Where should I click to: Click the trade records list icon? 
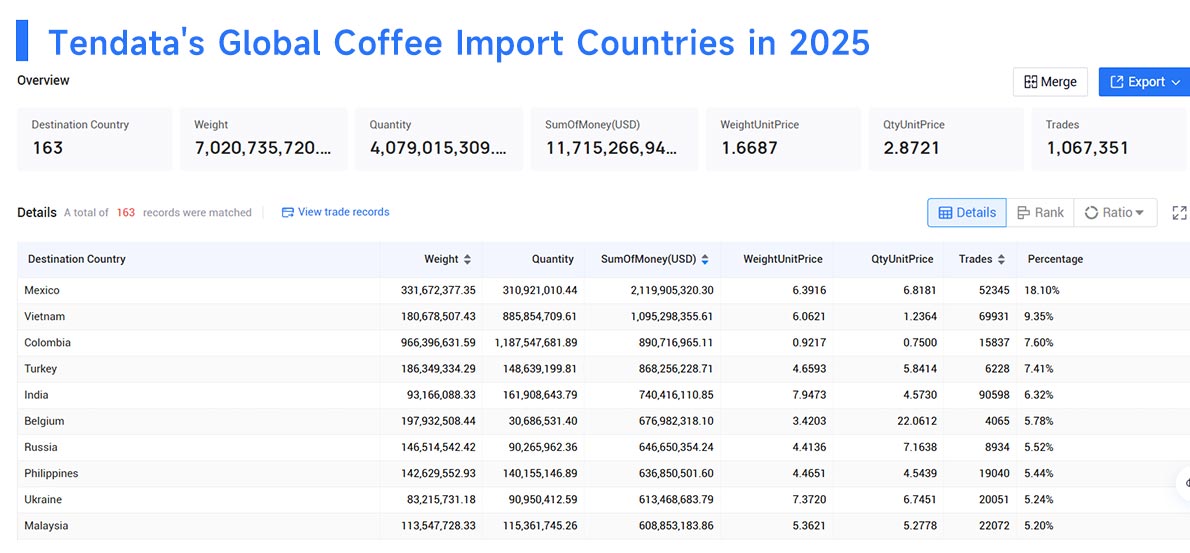[x=288, y=212]
